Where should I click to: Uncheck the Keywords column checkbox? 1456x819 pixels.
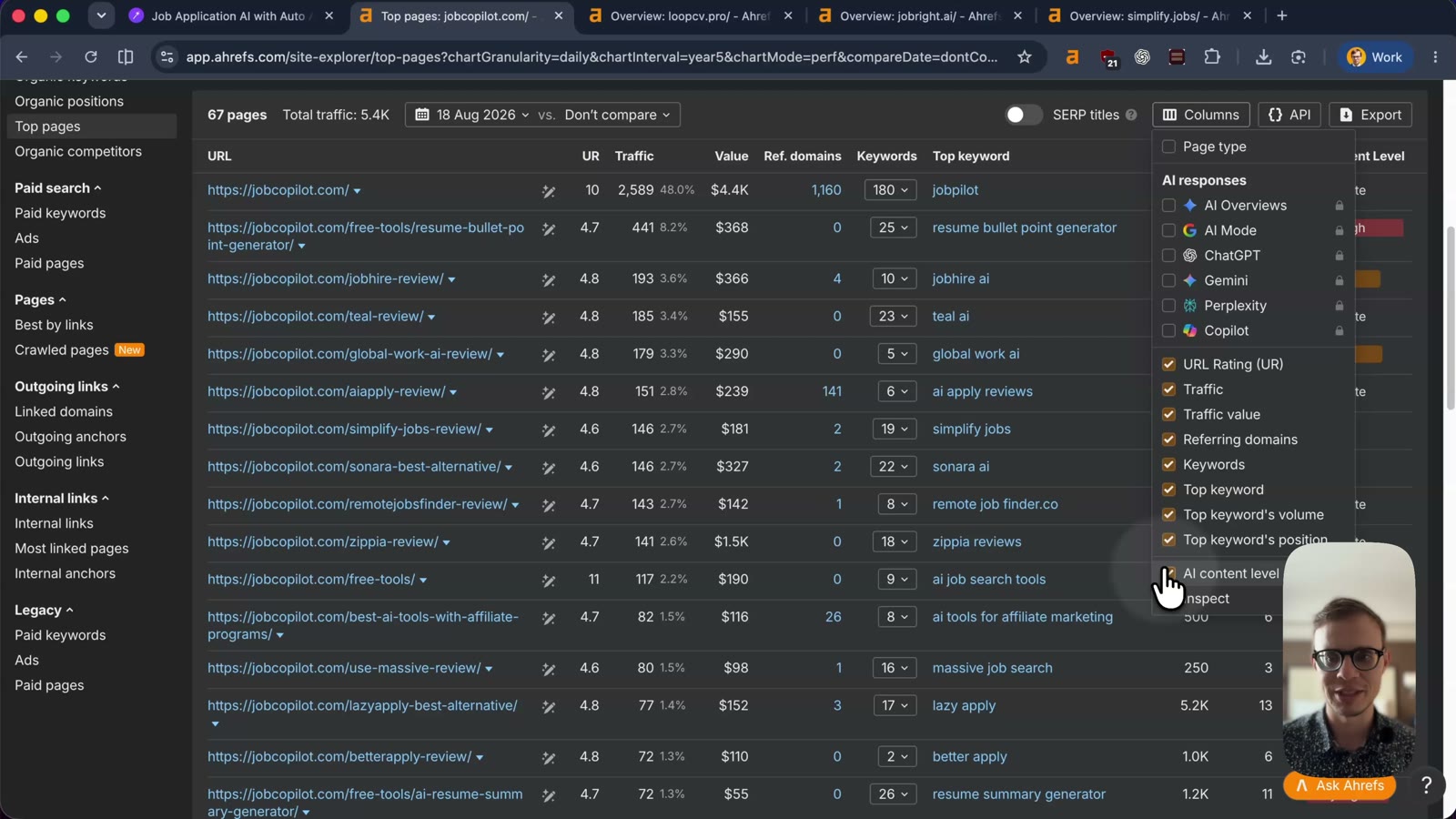[1168, 464]
